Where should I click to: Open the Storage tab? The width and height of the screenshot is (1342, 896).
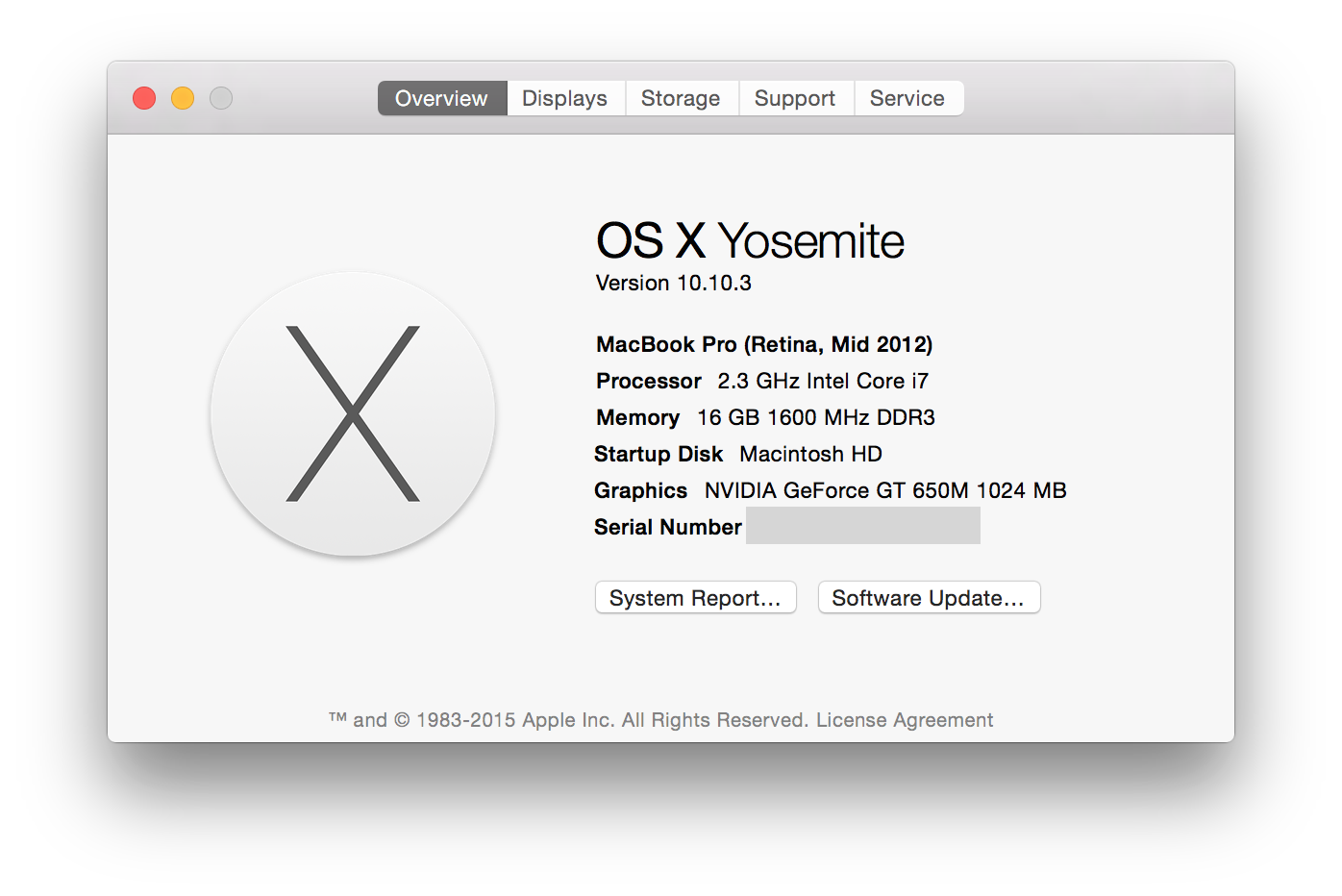(681, 98)
